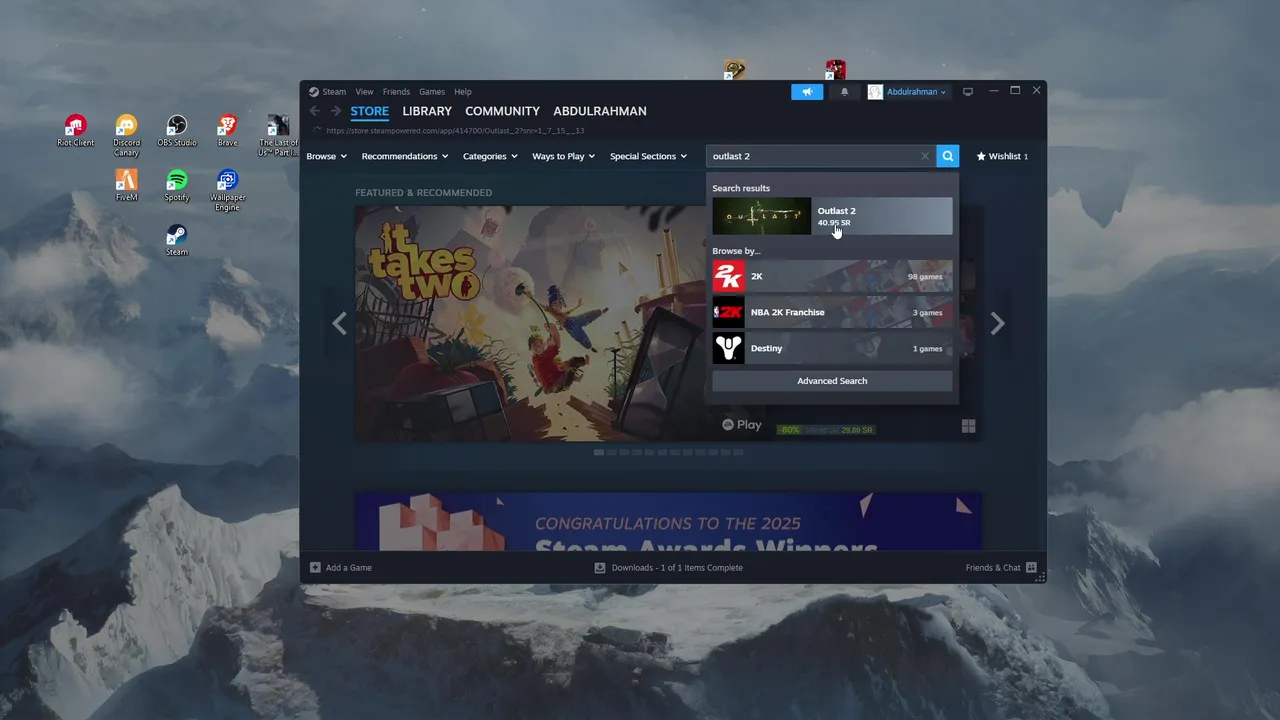Expand the Special Sections dropdown
Screen dimensions: 1280x720
click(648, 156)
